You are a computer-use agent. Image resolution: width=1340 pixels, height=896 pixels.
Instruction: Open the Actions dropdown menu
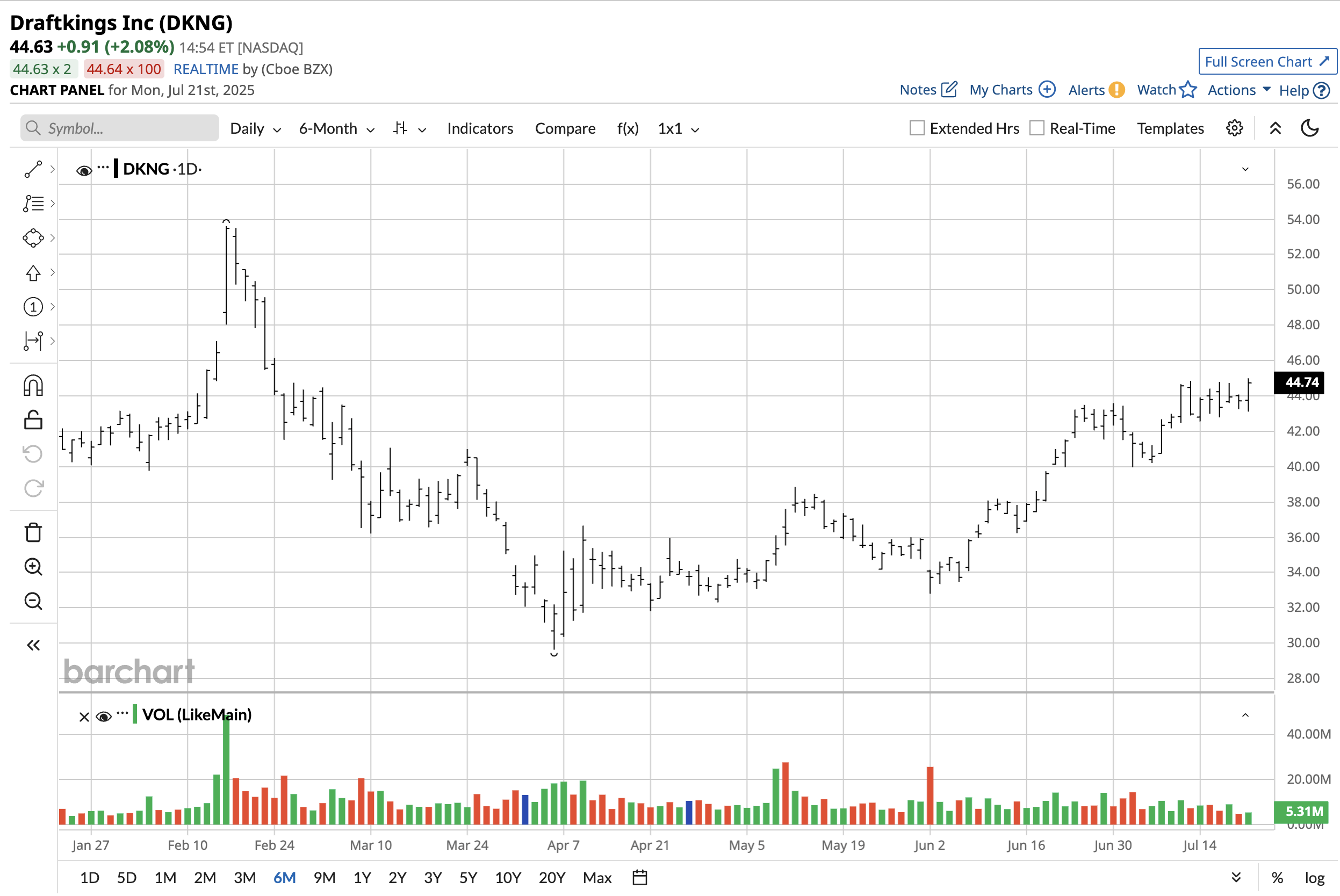(1239, 90)
